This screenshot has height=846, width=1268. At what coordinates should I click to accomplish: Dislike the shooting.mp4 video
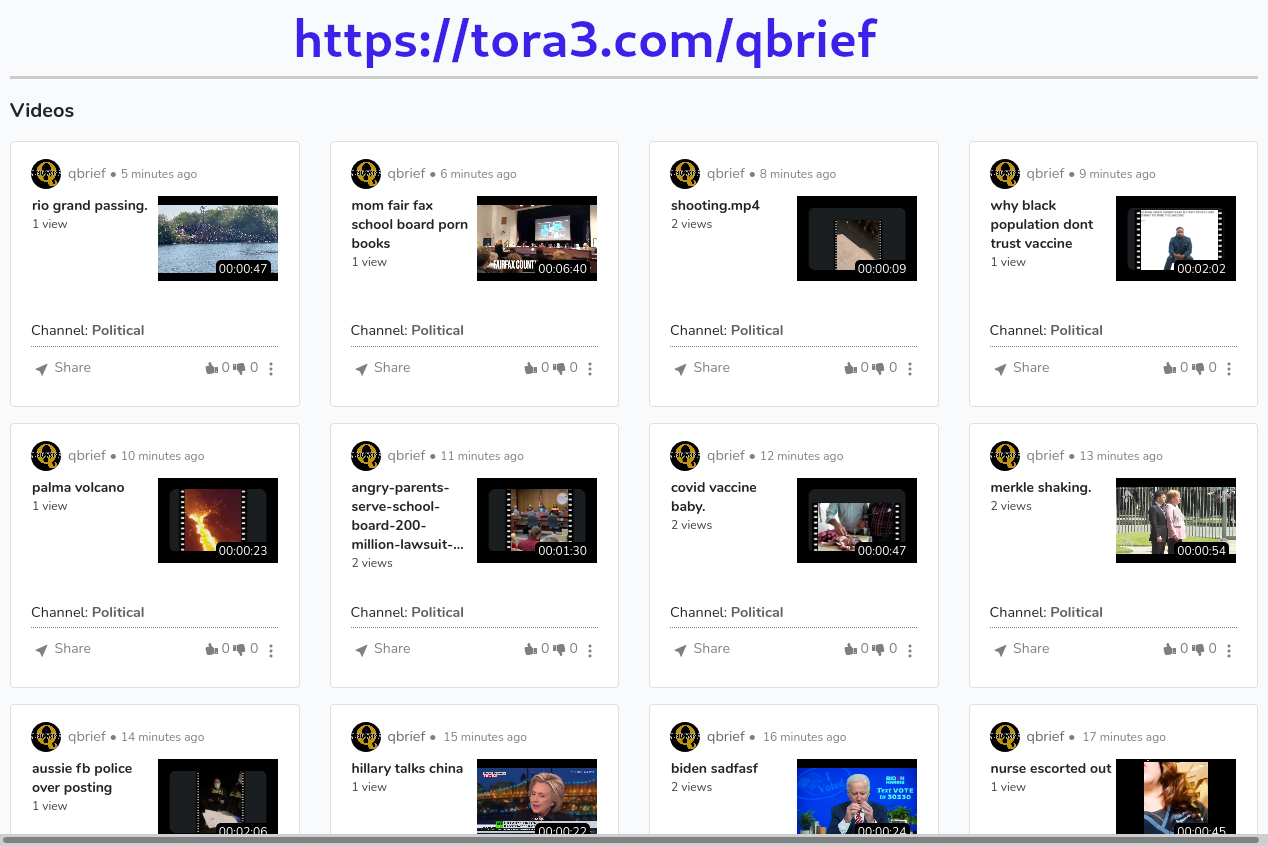tap(878, 368)
